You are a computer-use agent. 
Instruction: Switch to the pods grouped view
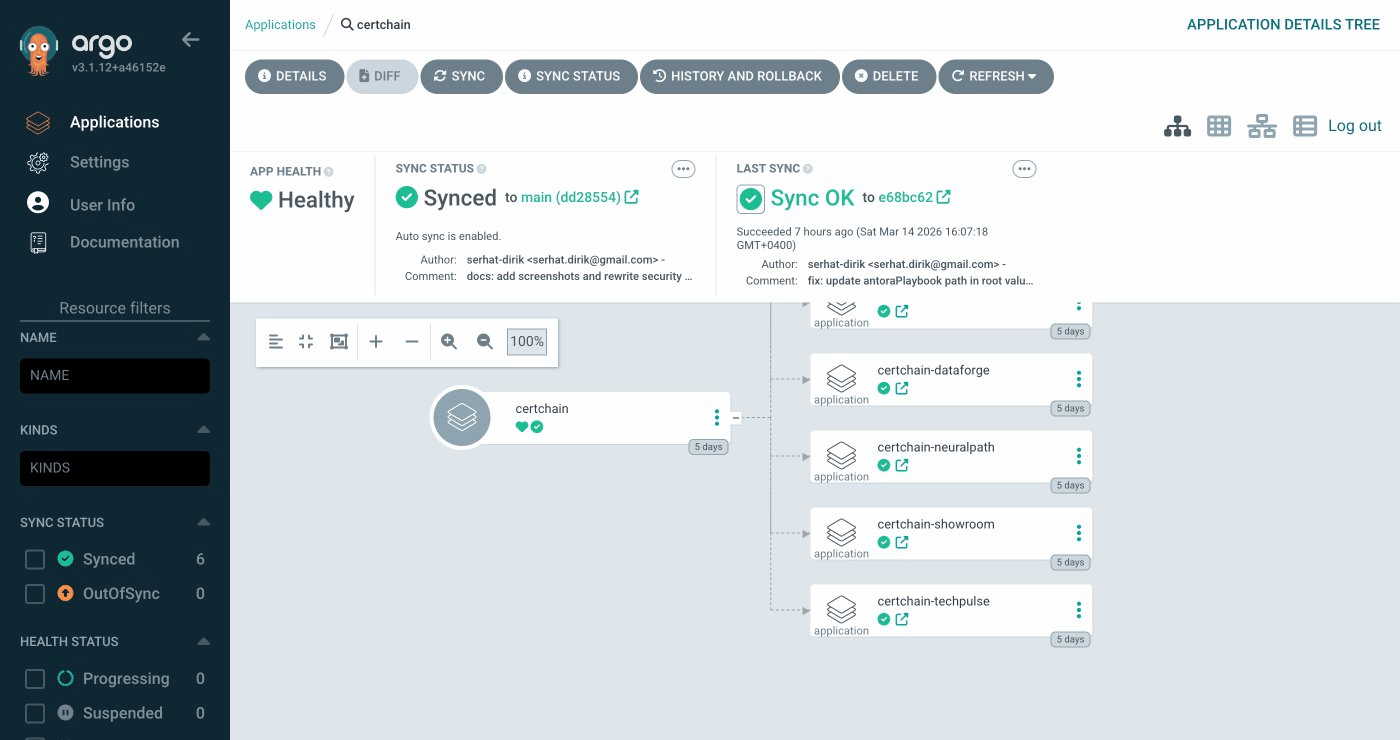tap(1219, 126)
